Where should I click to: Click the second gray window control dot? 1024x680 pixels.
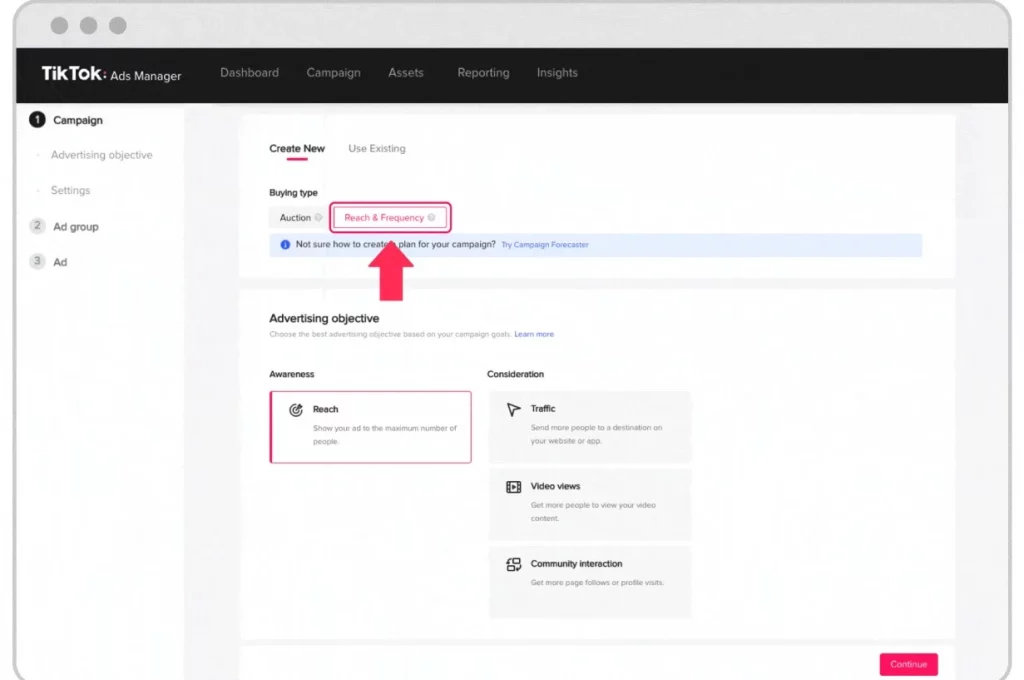pos(89,25)
